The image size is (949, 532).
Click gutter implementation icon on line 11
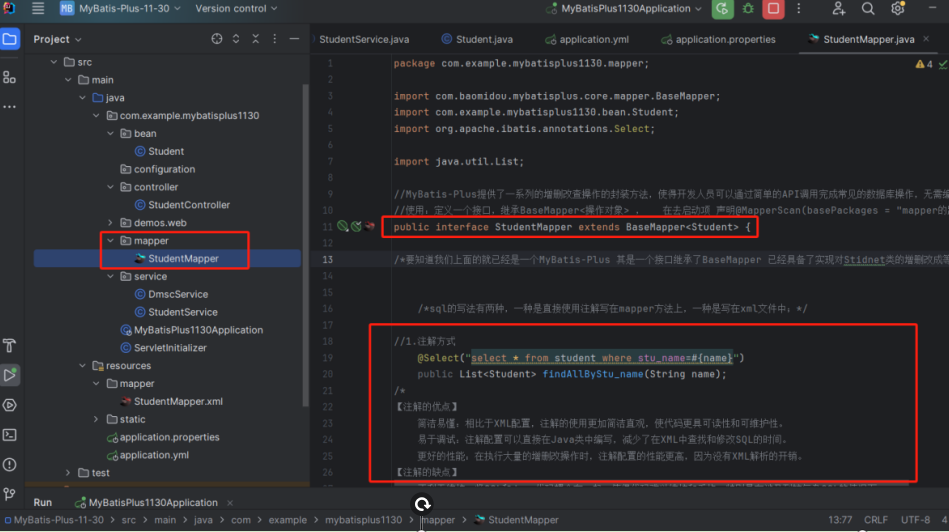pyautogui.click(x=343, y=226)
